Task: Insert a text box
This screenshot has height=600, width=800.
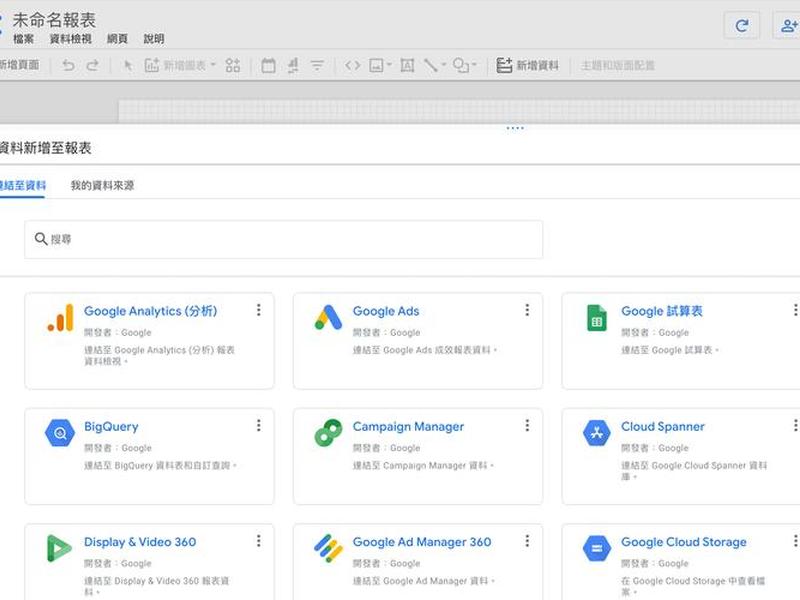Action: pos(407,65)
